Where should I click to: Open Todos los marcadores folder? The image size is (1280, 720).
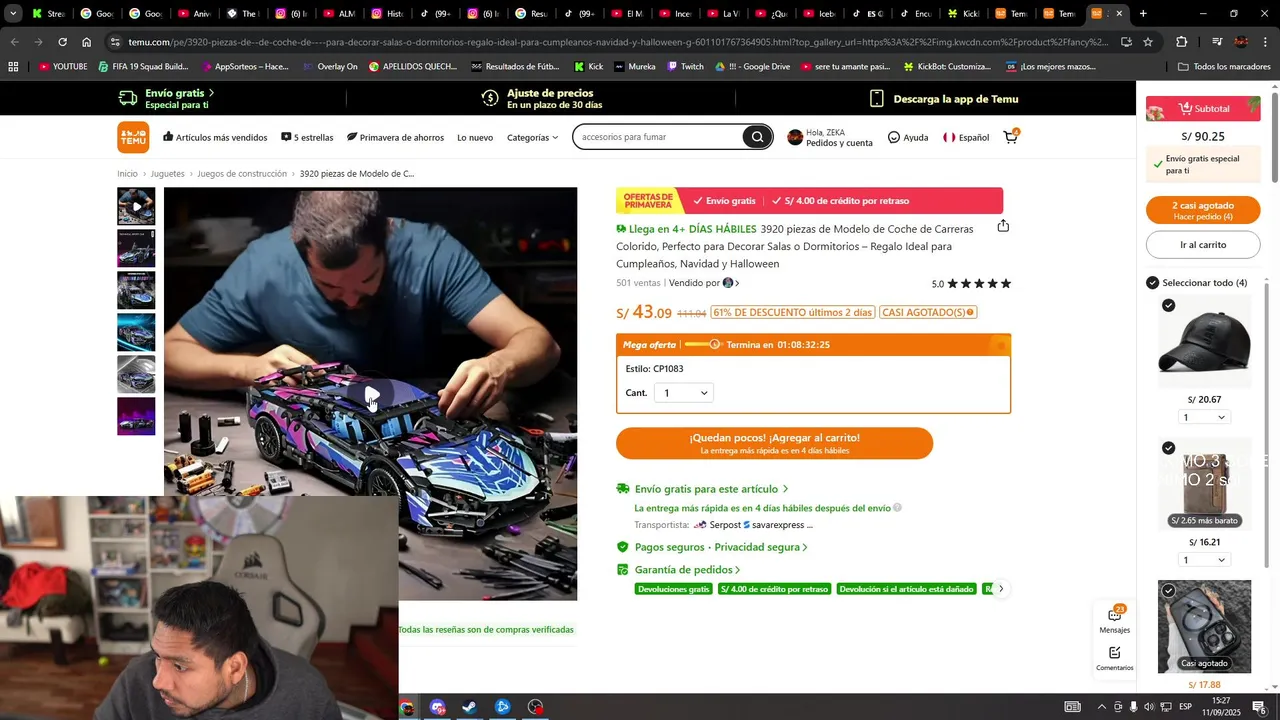point(1225,67)
